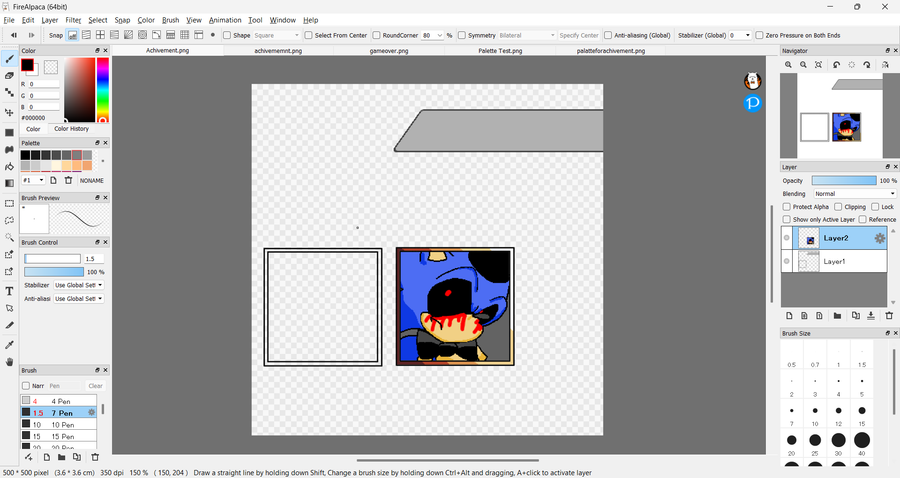Select the Dot tool below the eraser
The height and width of the screenshot is (478, 900).
(9, 92)
